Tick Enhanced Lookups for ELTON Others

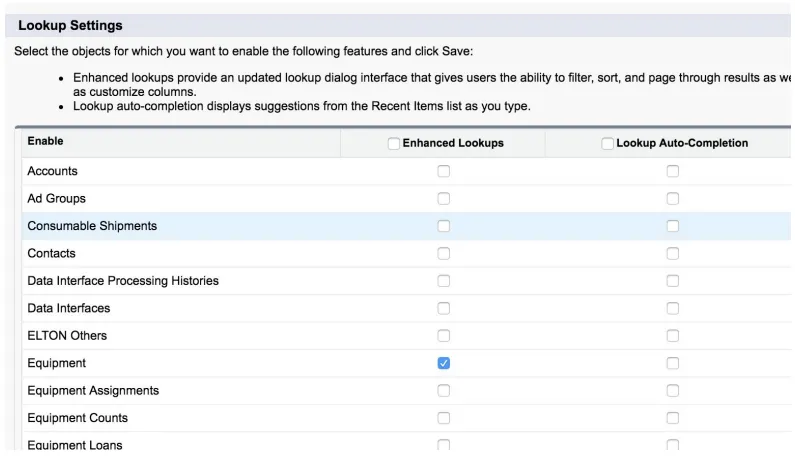tap(444, 336)
